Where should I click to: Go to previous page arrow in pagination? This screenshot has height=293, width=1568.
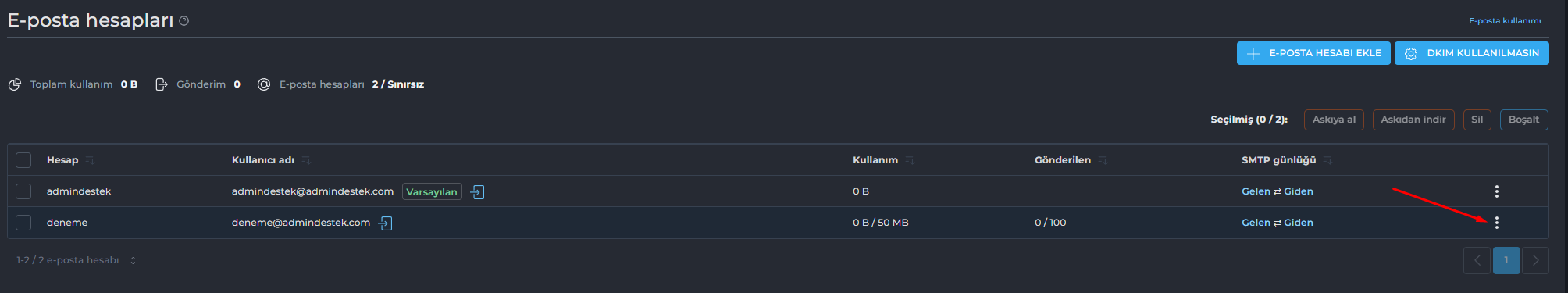coord(1477,260)
